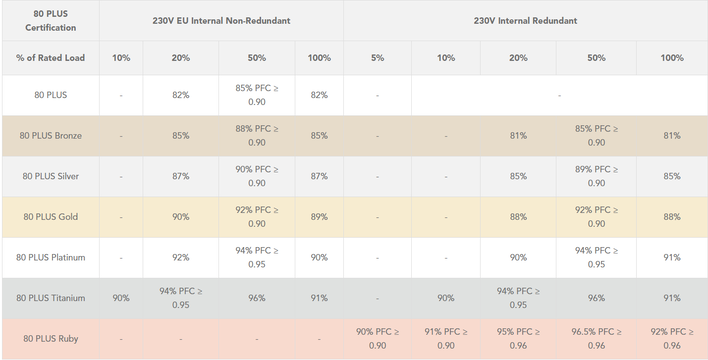Select the 230V EU Internal Non-Redundant header
The image size is (708, 360).
tap(221, 21)
